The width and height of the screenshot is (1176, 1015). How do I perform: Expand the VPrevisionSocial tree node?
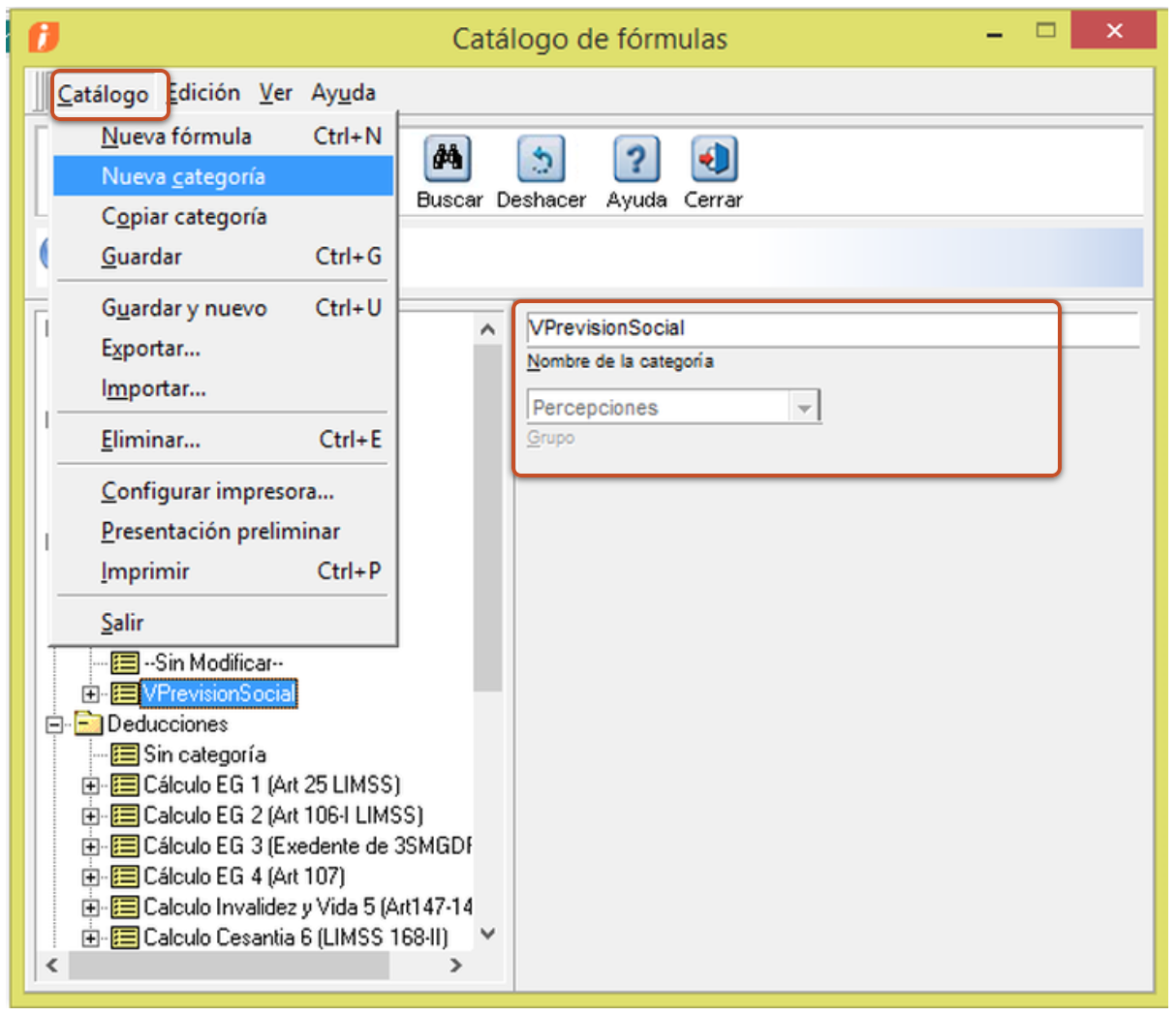[90, 693]
